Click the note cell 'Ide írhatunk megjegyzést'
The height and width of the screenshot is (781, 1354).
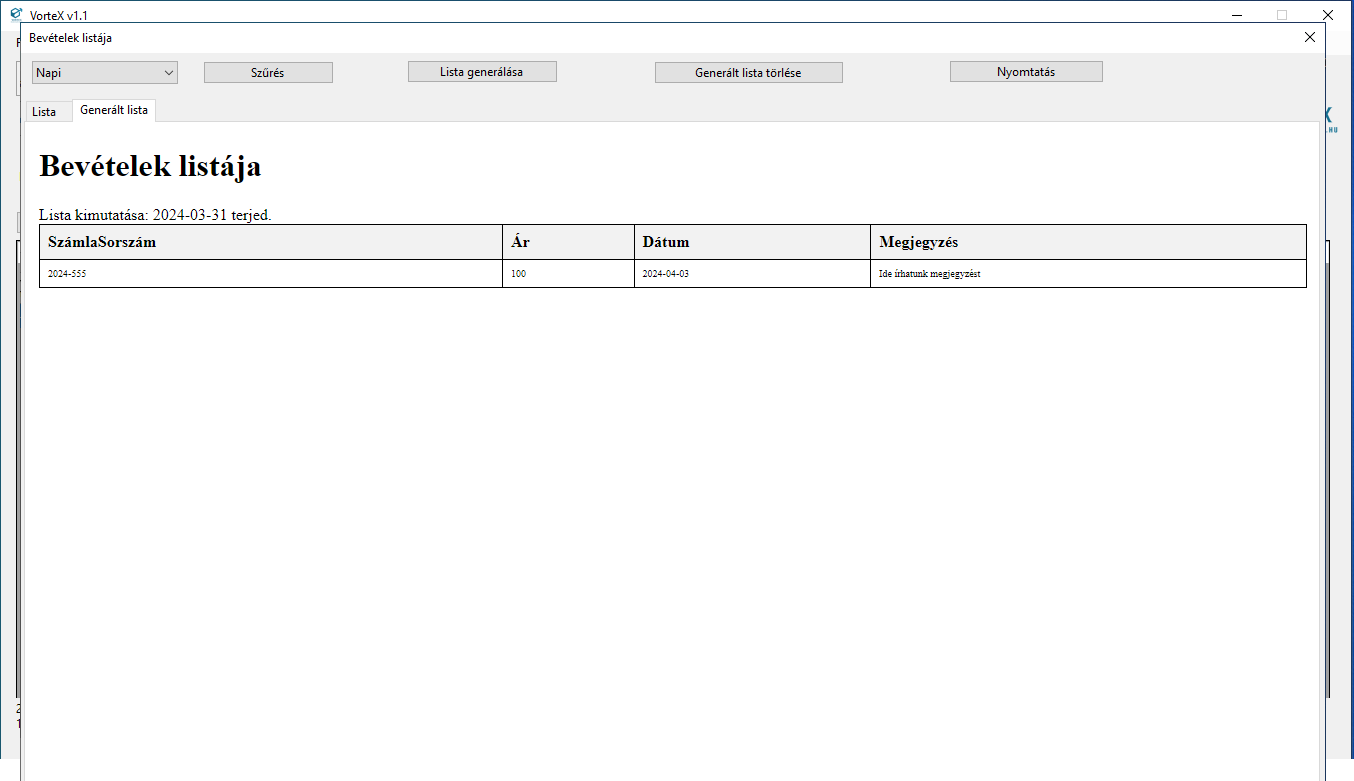coord(929,274)
